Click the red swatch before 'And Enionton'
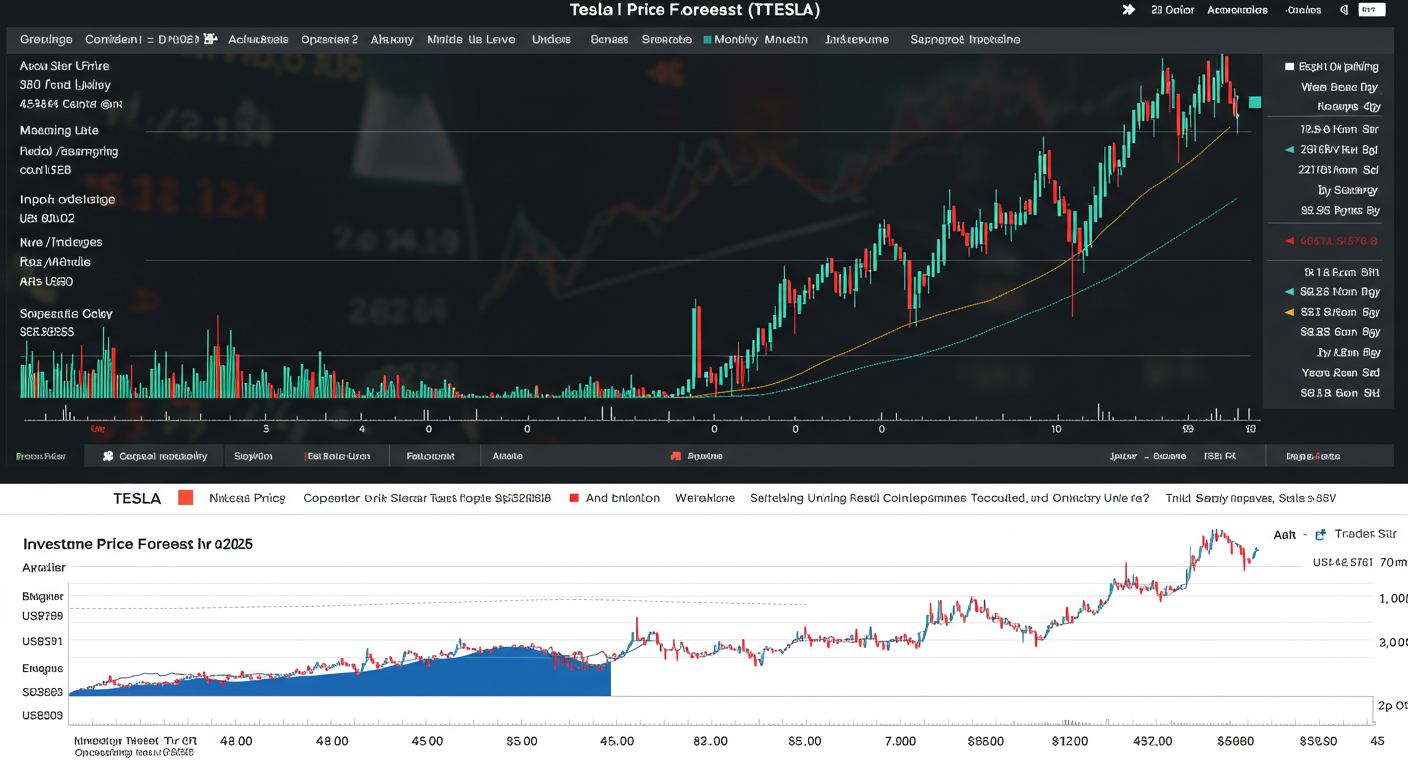Viewport: 1408px width, 768px height. coord(574,497)
